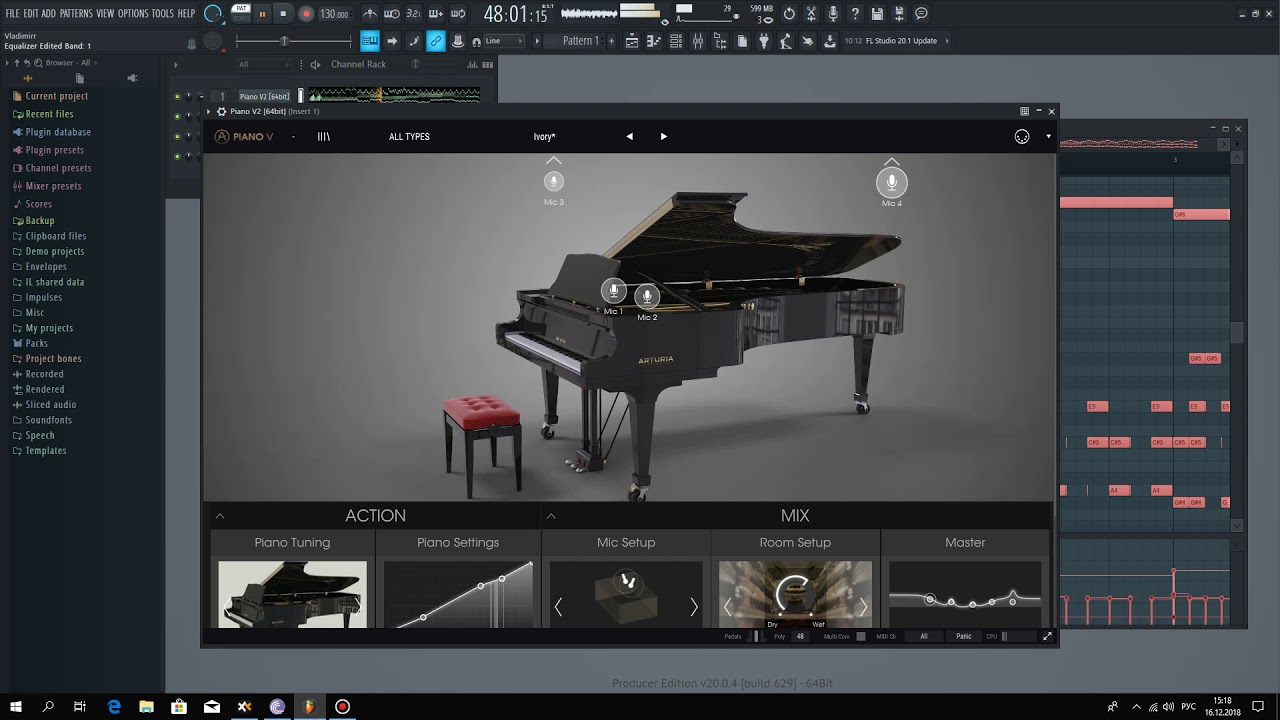
Task: Click the stop playback button
Action: click(283, 14)
